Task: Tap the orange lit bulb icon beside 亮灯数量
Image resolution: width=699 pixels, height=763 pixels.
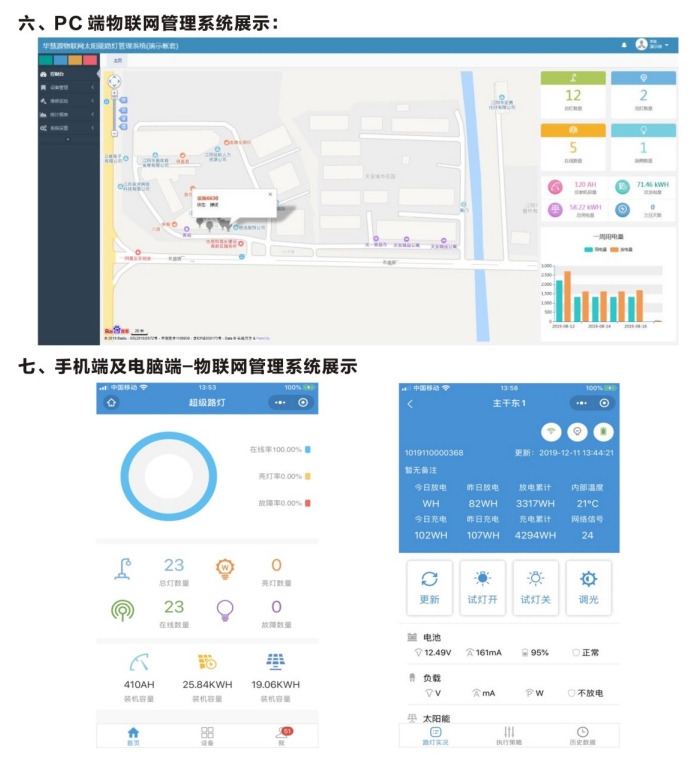Action: [225, 568]
